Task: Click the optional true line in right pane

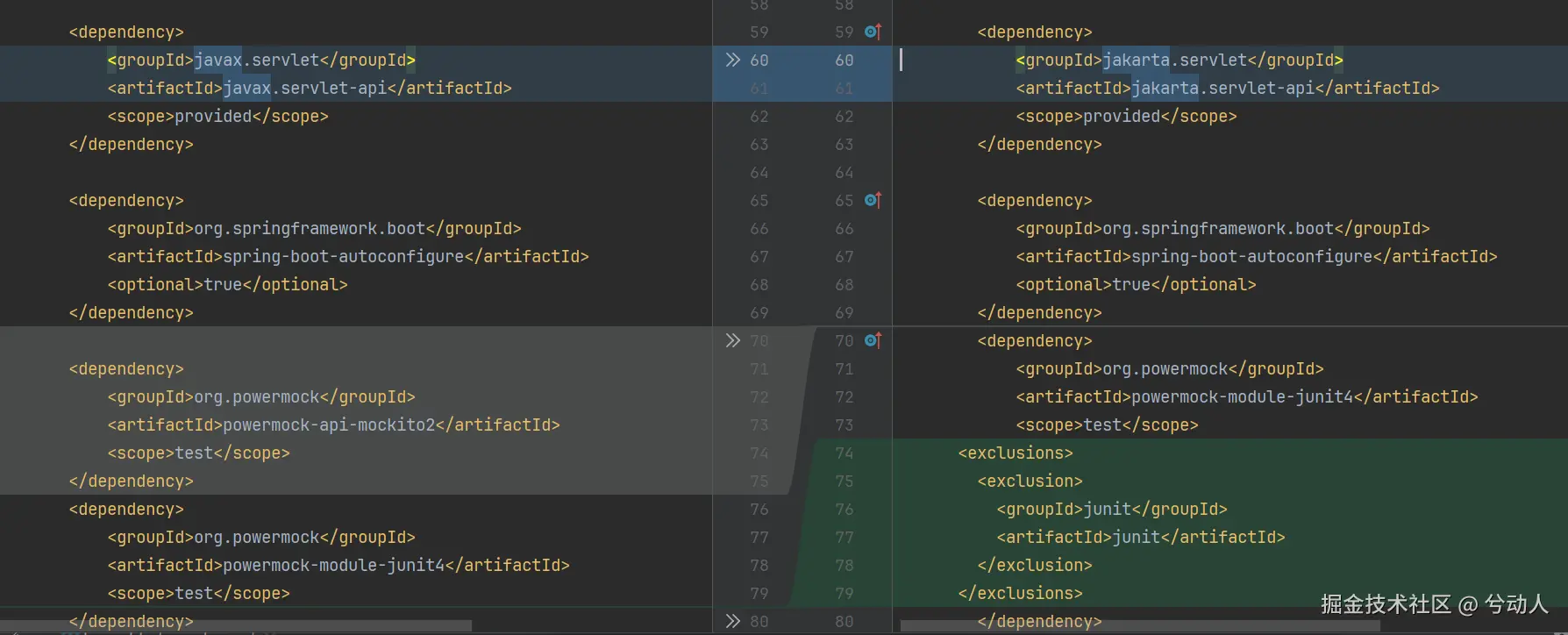Action: 1136,284
